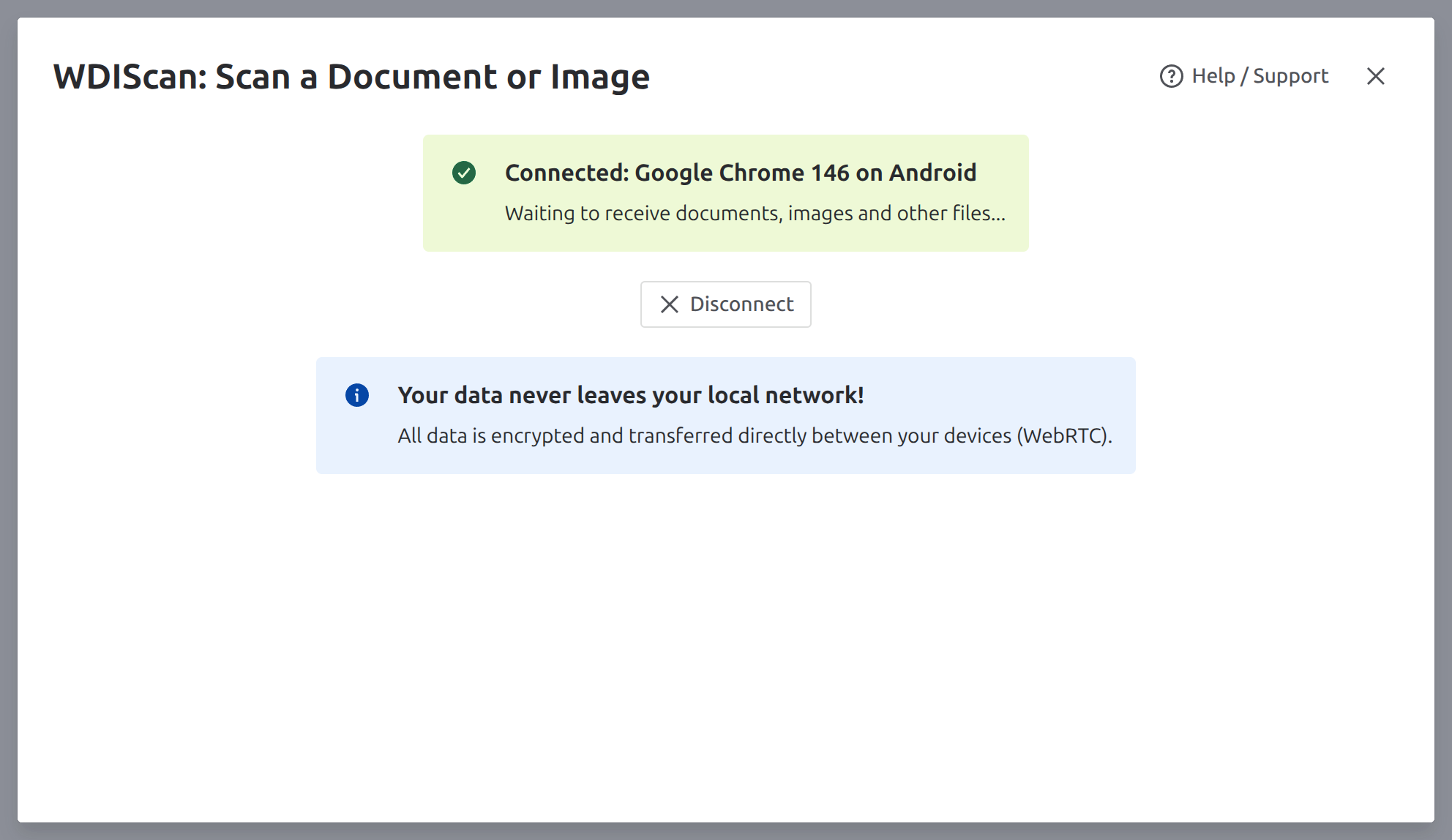Click the word Android in connection status
Screen dimensions: 1452x840
click(932, 173)
